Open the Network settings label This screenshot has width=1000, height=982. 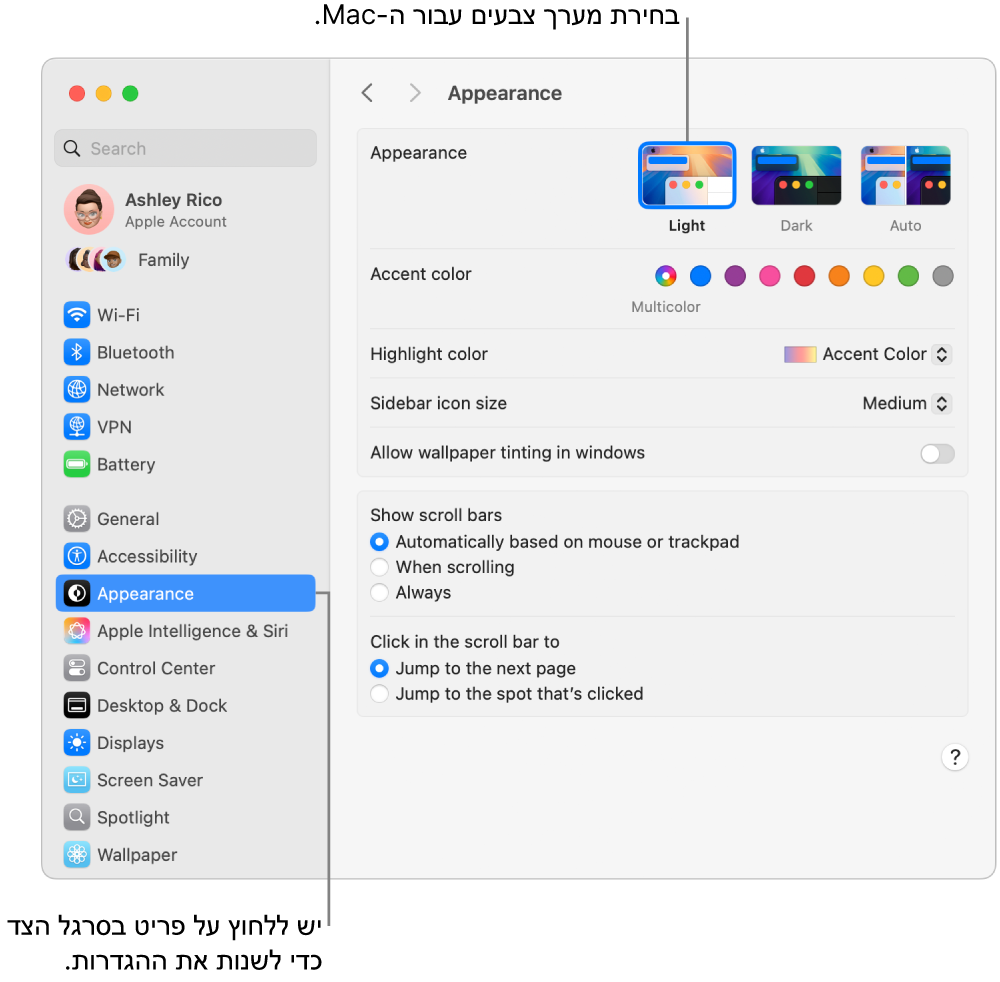[130, 390]
